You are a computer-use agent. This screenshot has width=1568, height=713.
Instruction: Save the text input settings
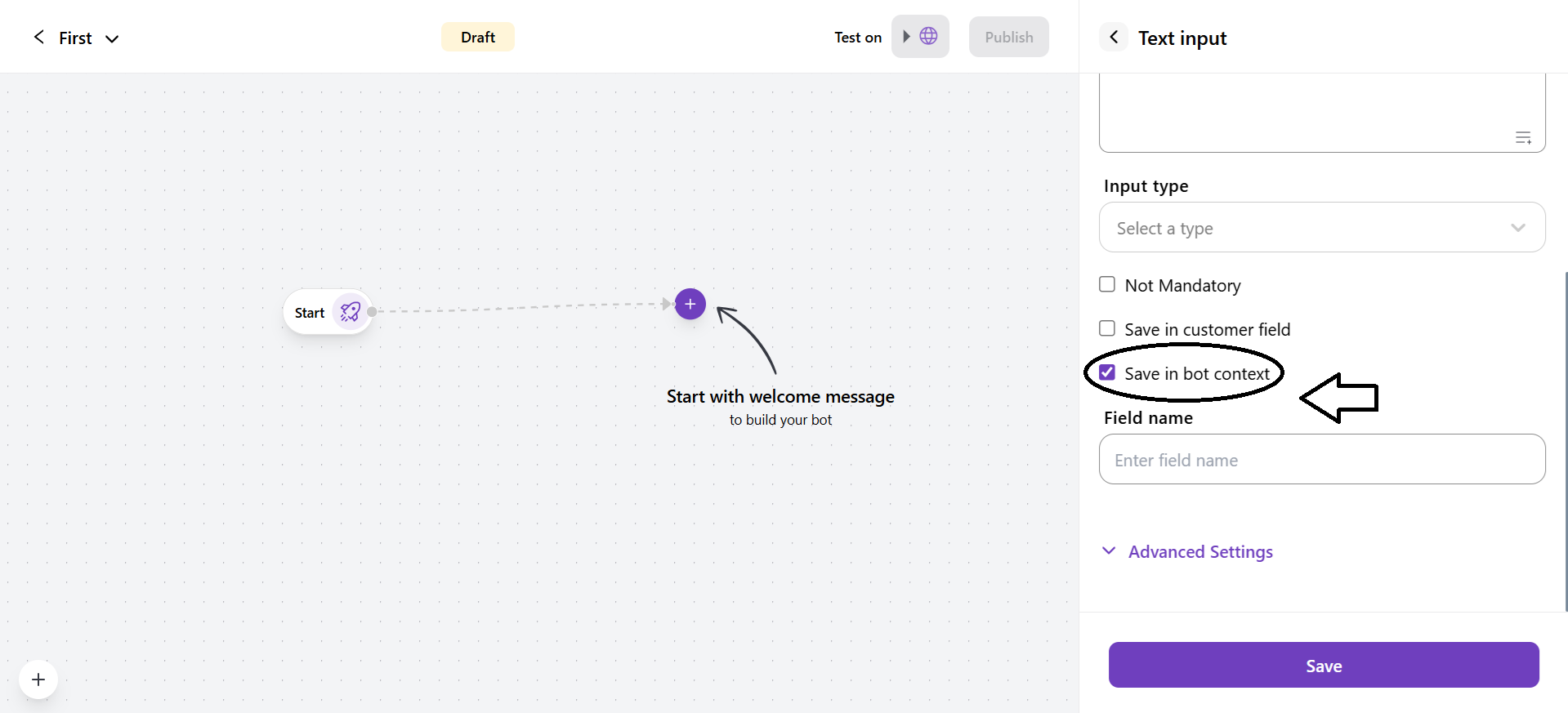(1323, 666)
